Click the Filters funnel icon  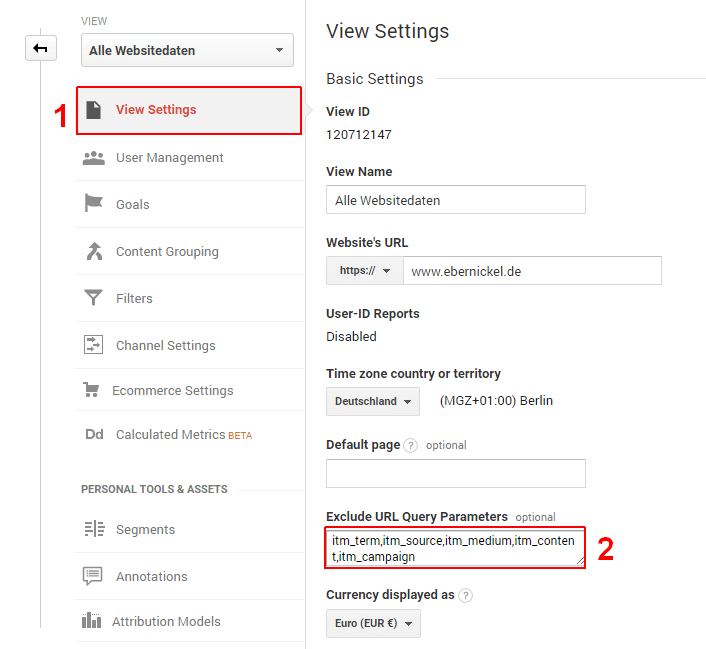tap(93, 298)
